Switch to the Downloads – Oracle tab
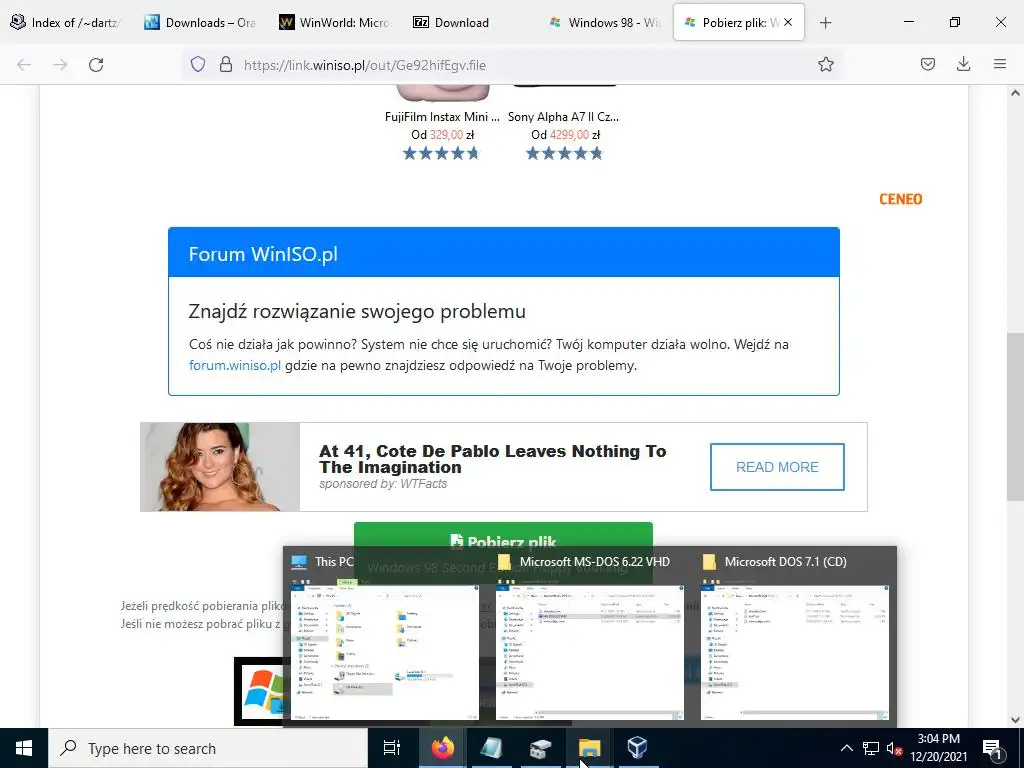1024x768 pixels. pos(201,22)
